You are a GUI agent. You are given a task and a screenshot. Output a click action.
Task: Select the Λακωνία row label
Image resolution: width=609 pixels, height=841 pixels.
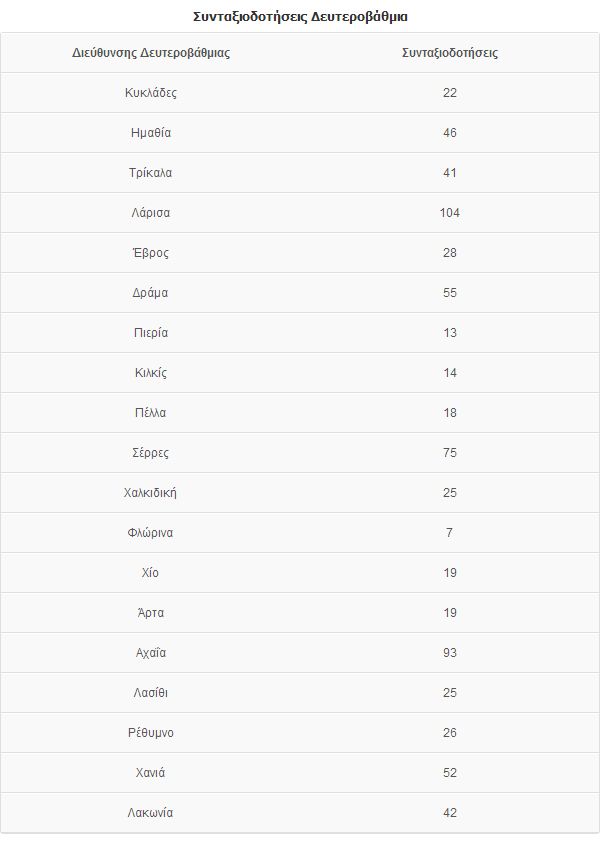coord(152,813)
